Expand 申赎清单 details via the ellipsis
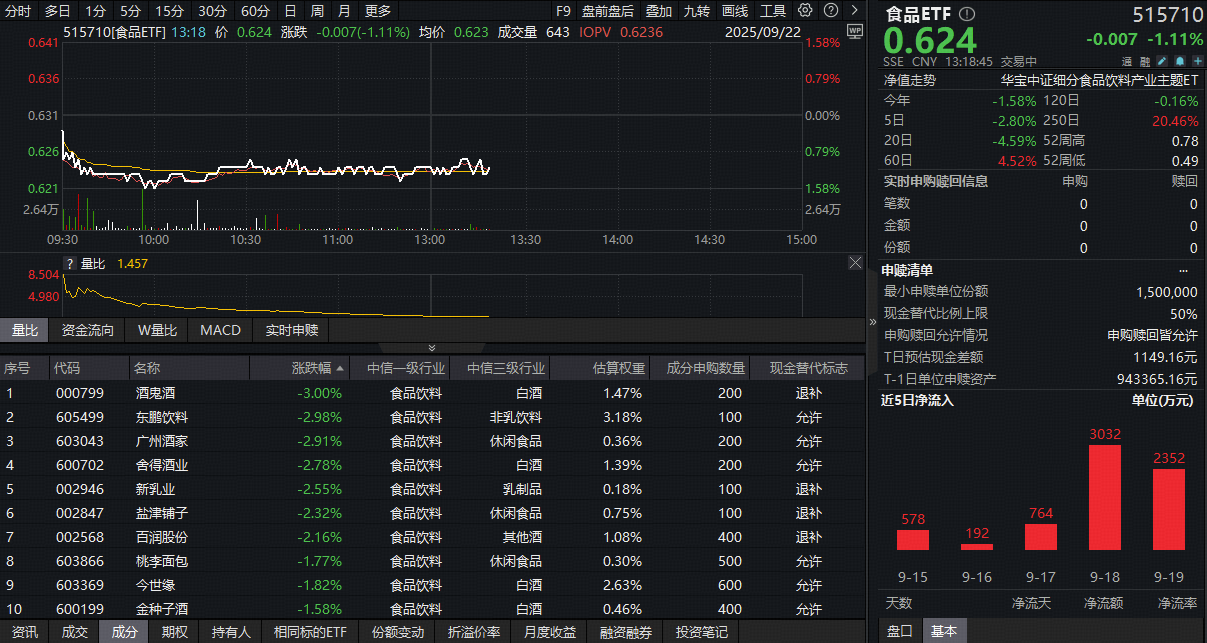Screen dimensions: 1207x643 pyautogui.click(x=1184, y=270)
